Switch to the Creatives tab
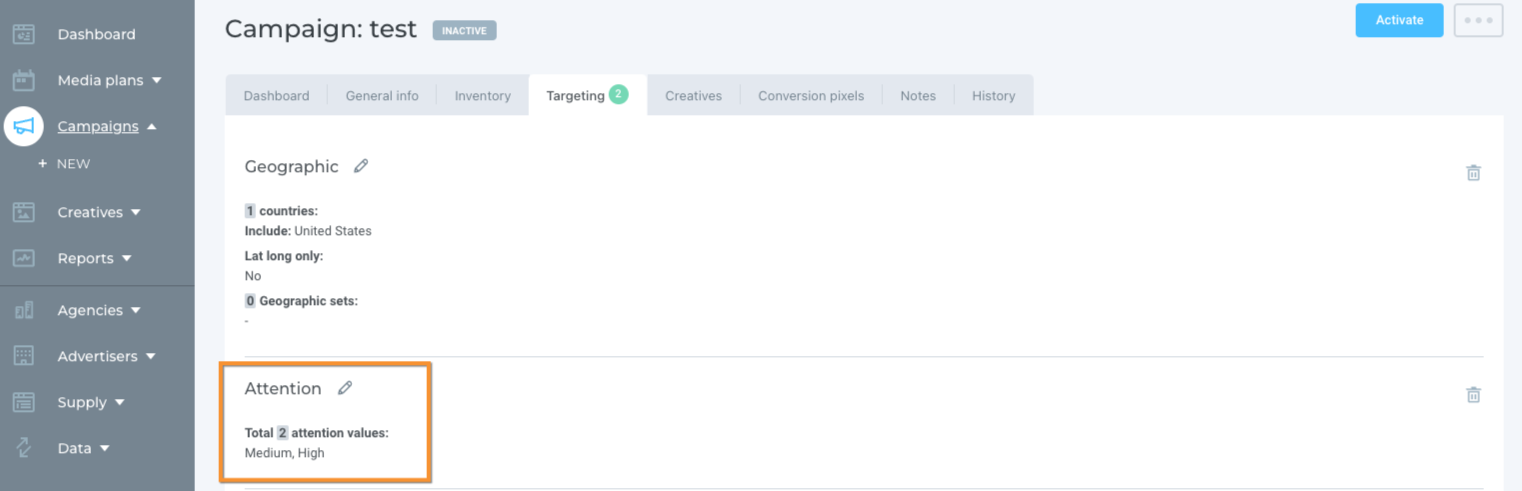The image size is (1522, 491). pos(693,96)
